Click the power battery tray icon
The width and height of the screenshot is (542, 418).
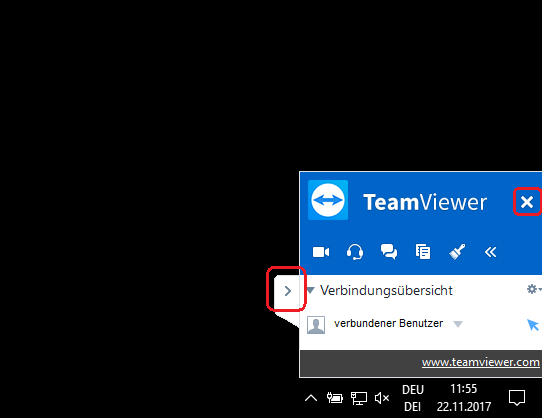[335, 398]
